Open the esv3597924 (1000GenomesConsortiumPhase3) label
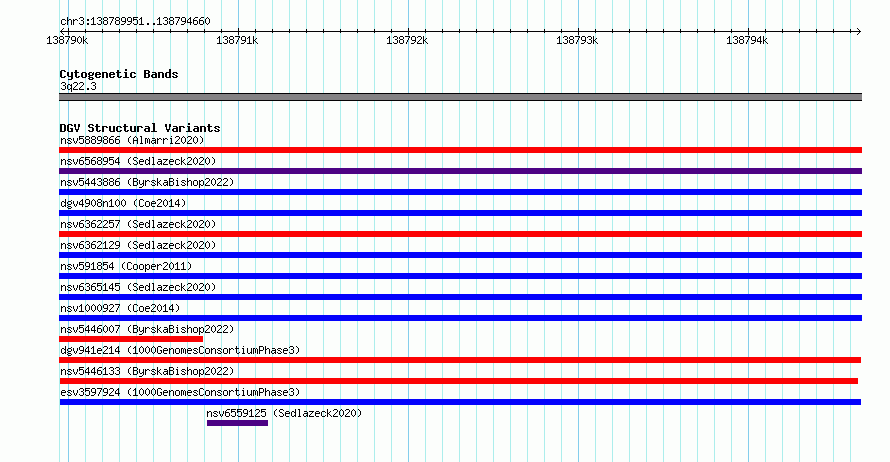Viewport: 890px width, 462px height. (180, 392)
